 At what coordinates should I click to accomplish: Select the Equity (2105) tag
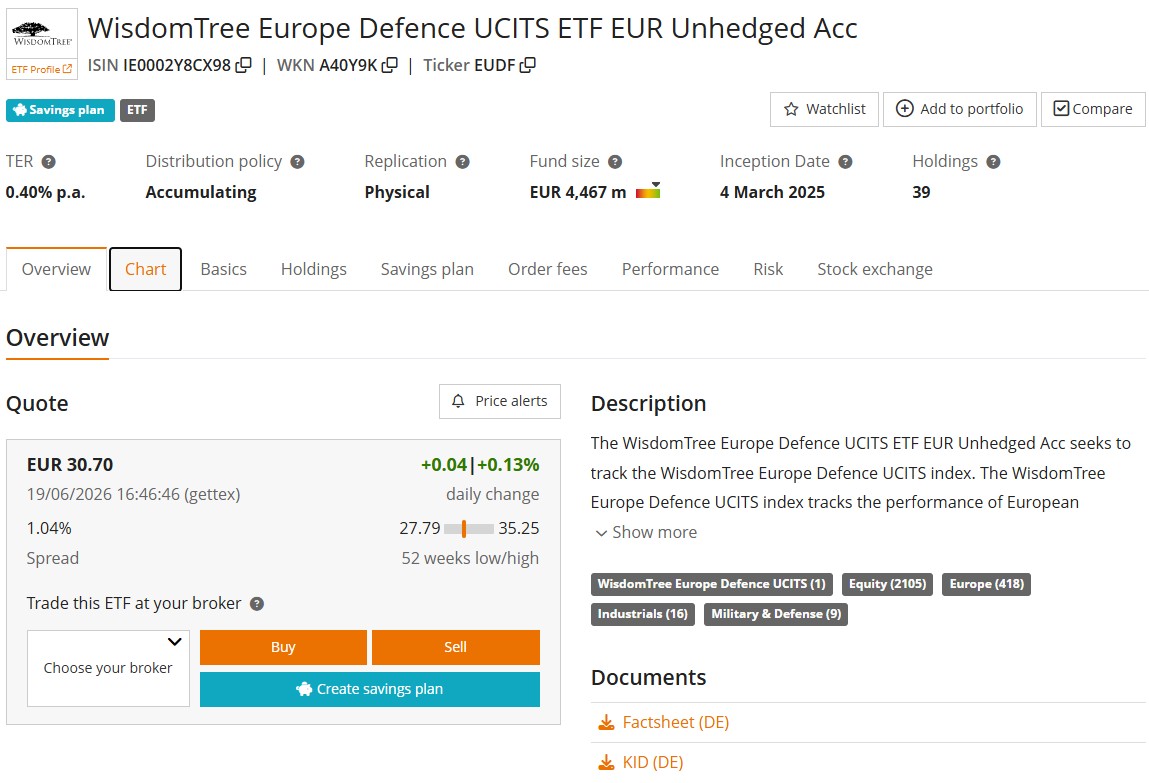[x=887, y=584]
